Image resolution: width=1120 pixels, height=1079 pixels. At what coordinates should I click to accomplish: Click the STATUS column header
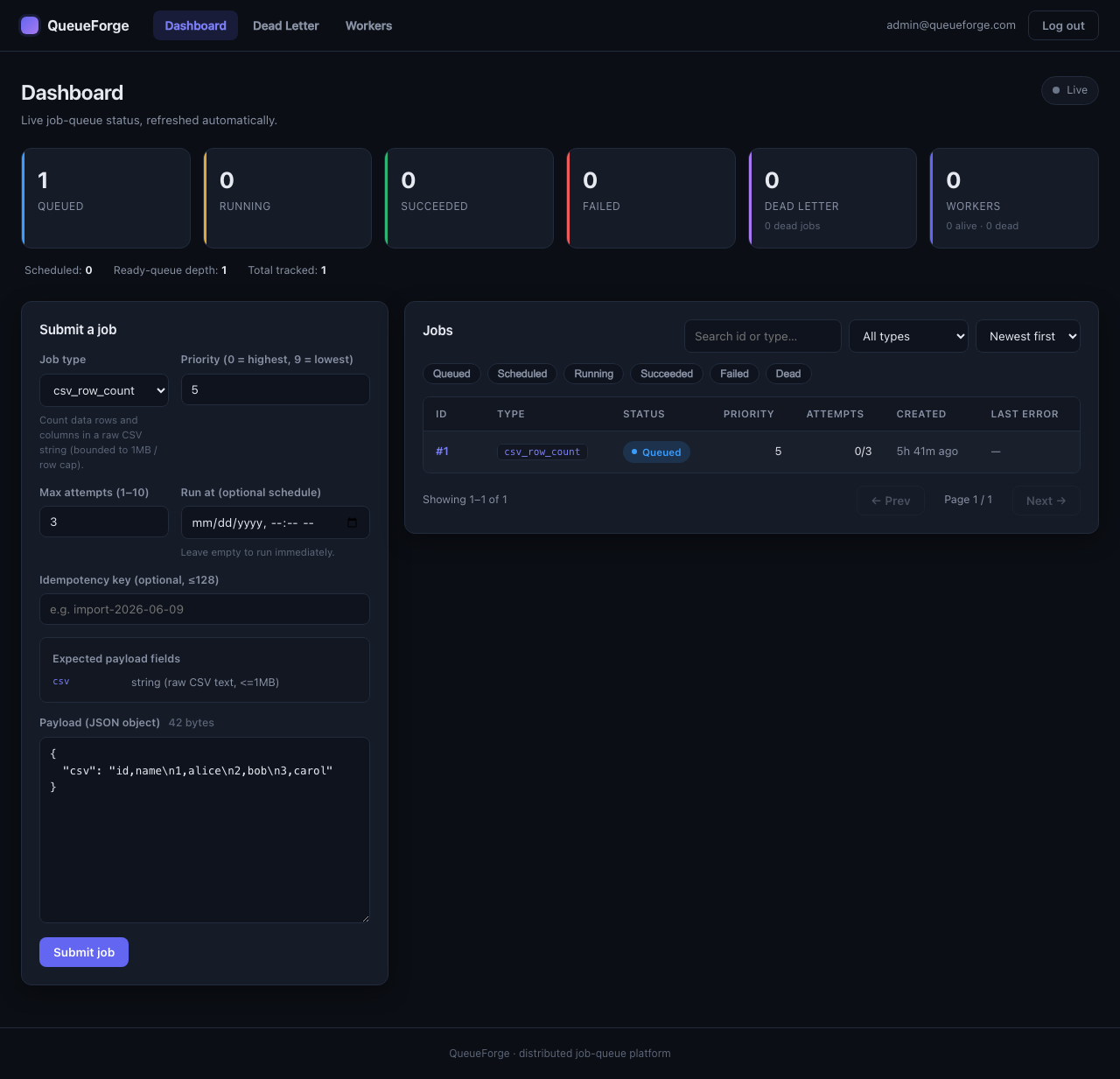(x=644, y=414)
